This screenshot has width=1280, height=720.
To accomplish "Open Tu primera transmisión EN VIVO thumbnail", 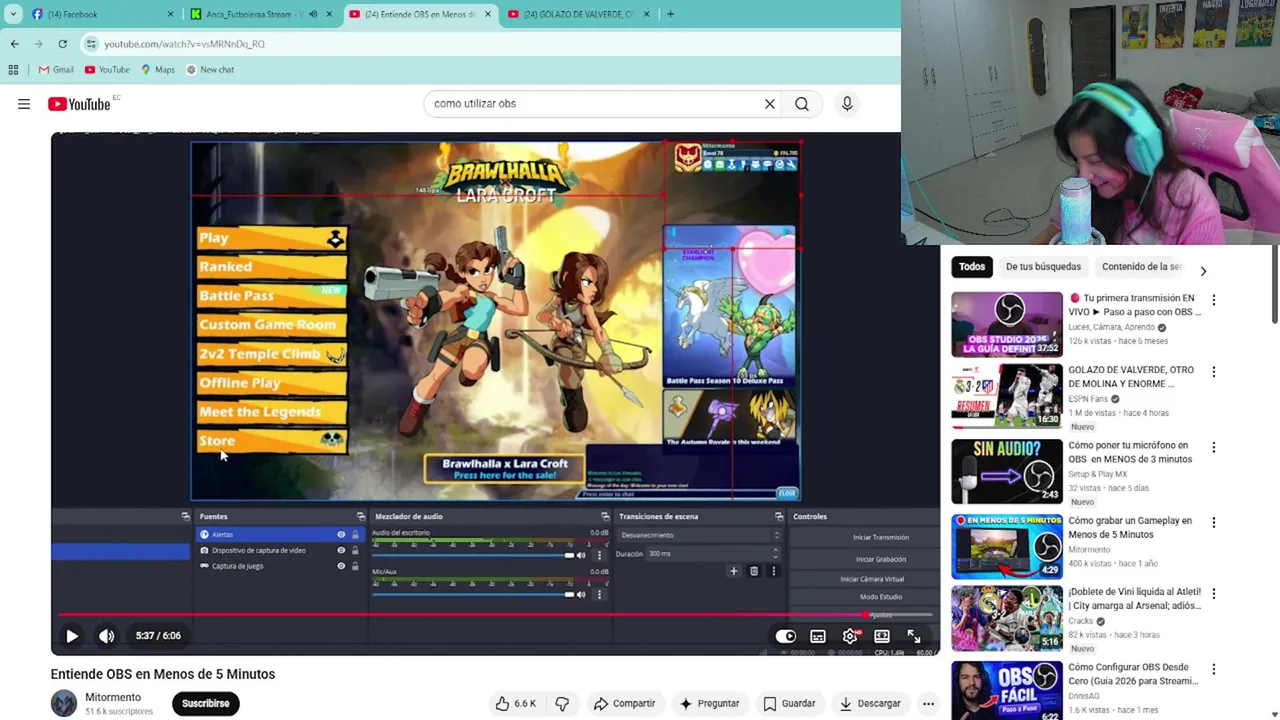I will tap(1007, 324).
